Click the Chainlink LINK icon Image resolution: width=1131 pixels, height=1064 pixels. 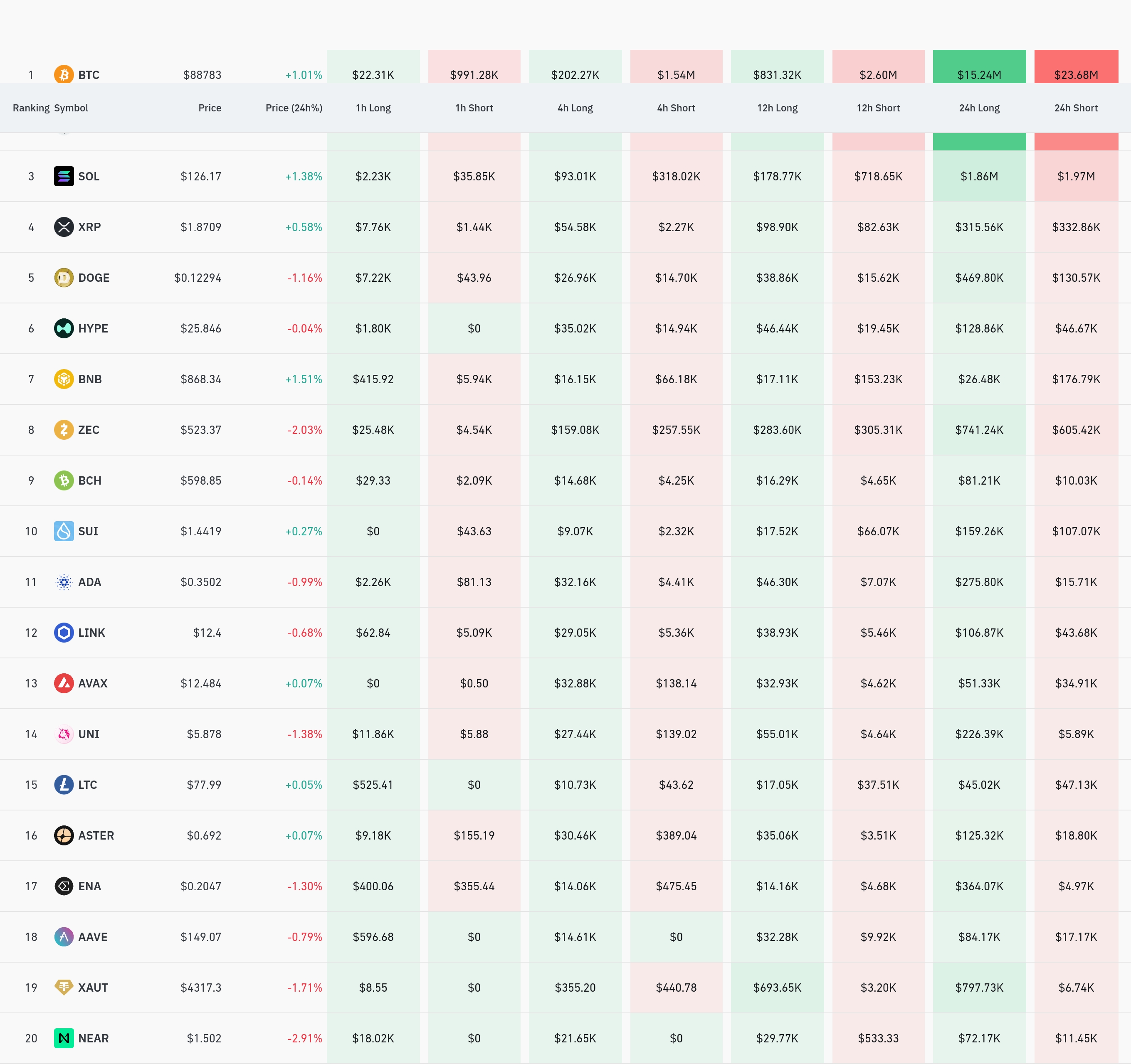coord(64,632)
